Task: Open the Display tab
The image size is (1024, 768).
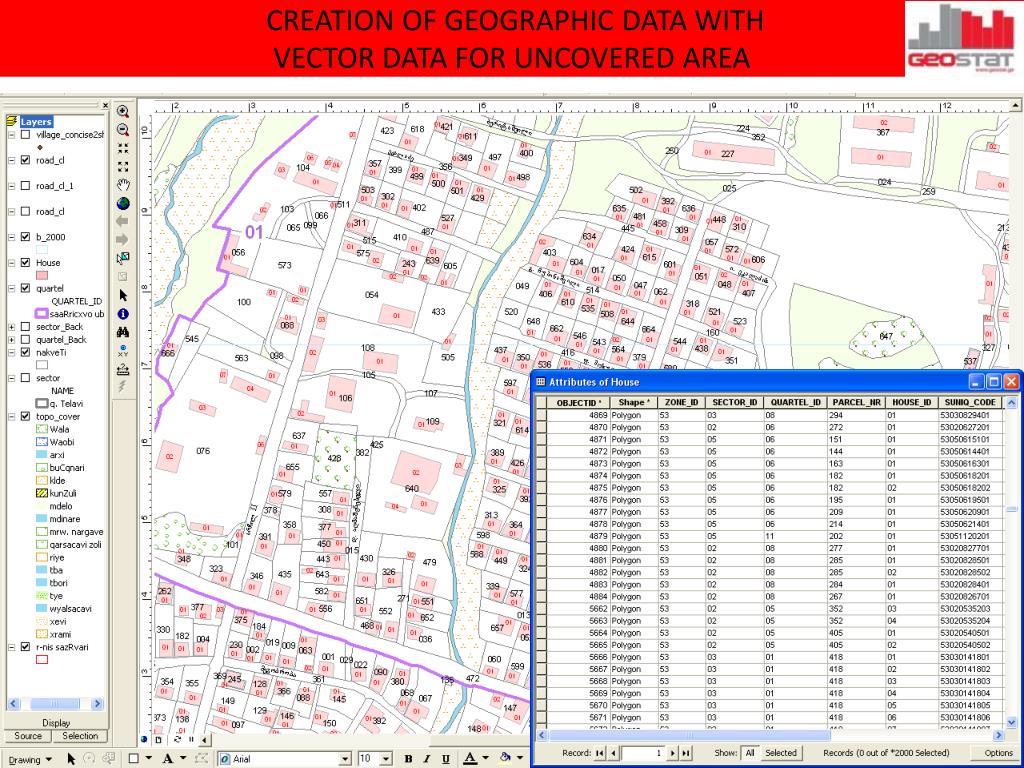Action: (x=56, y=723)
